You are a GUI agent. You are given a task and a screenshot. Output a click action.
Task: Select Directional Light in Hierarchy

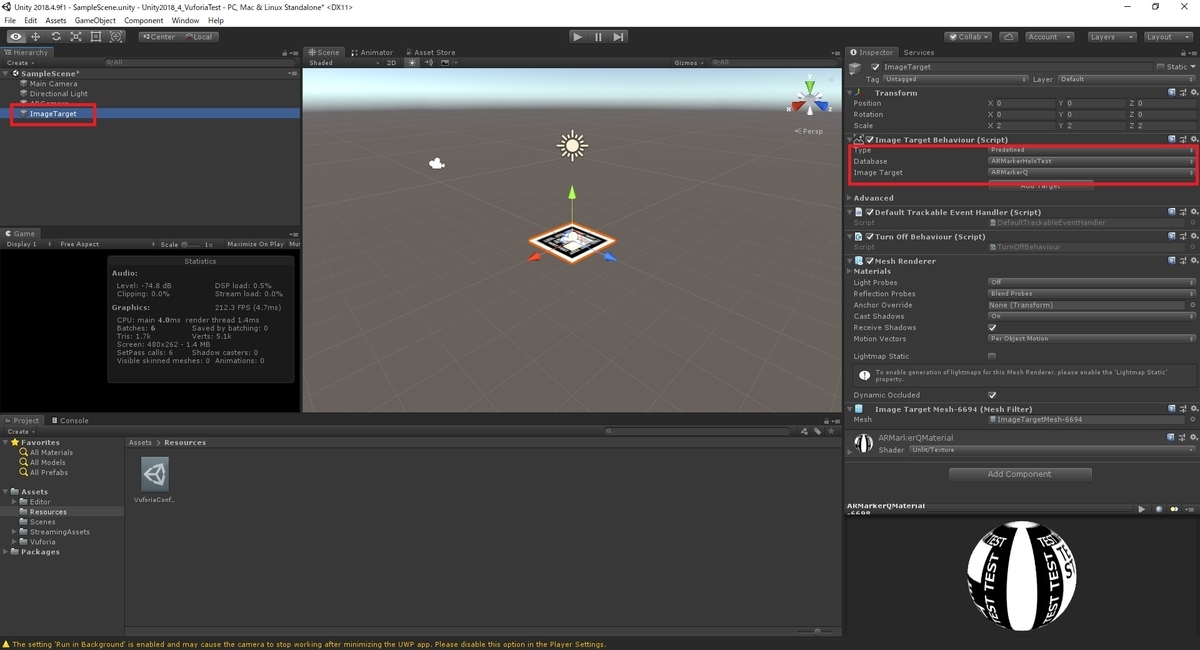pos(59,94)
